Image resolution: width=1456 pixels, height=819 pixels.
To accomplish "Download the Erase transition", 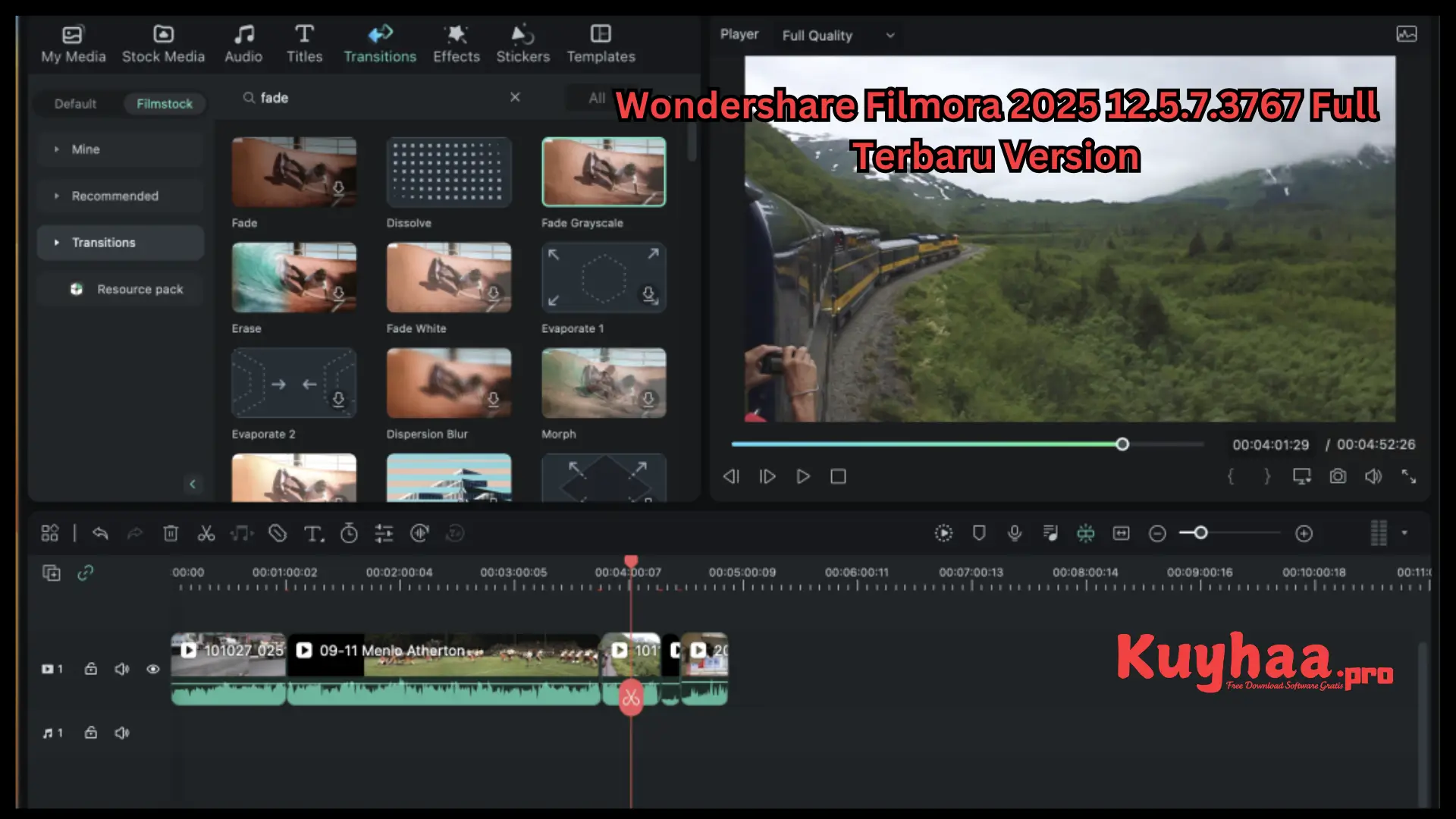I will coord(339,294).
